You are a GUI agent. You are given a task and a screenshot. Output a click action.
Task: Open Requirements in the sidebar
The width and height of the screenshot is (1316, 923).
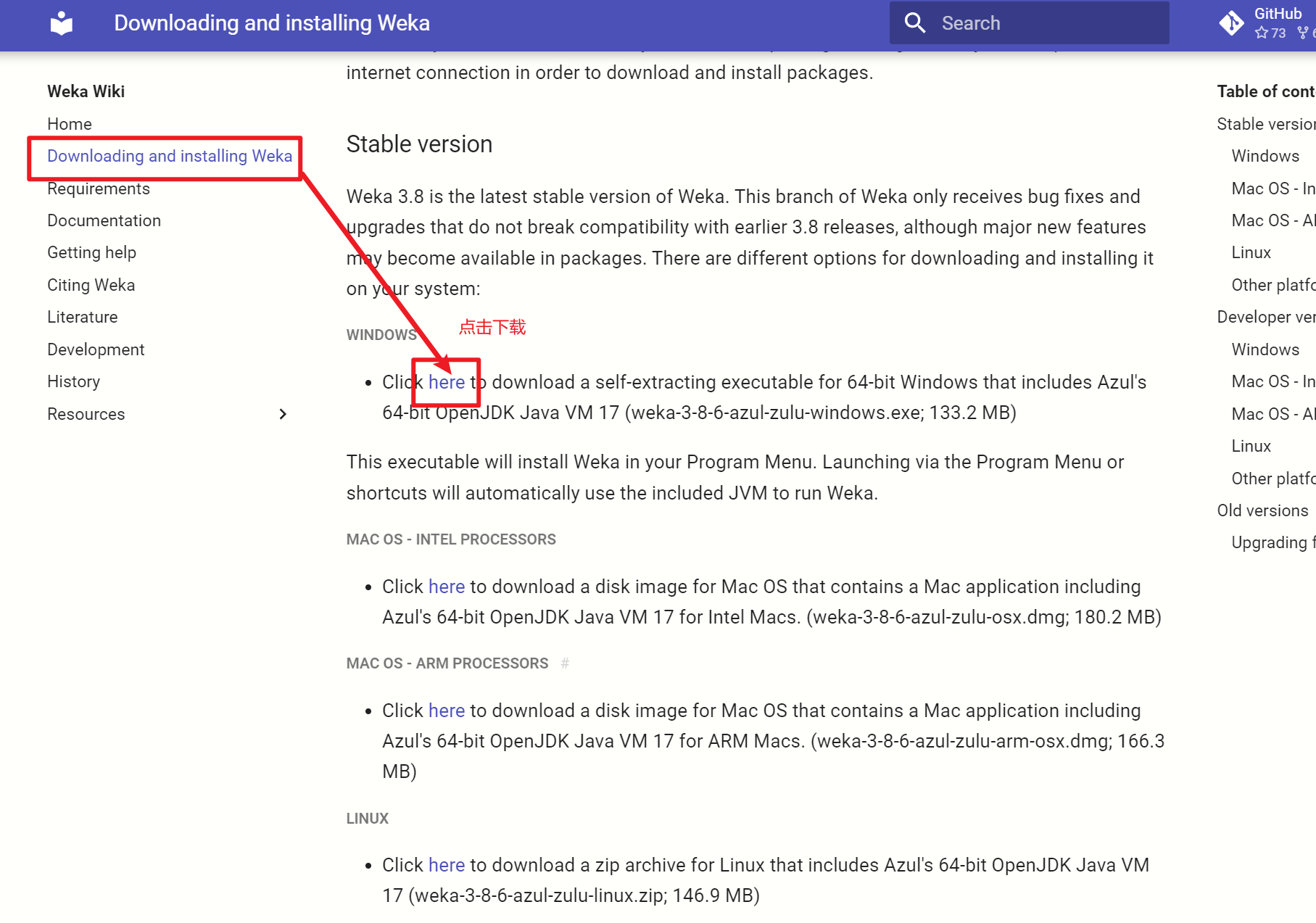click(99, 189)
